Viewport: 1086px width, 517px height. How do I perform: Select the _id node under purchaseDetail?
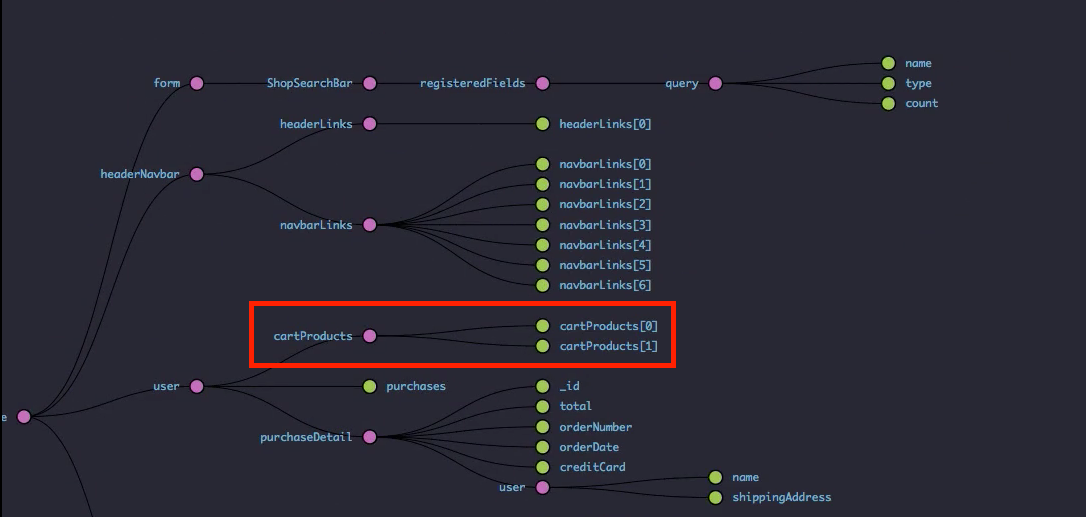click(543, 386)
